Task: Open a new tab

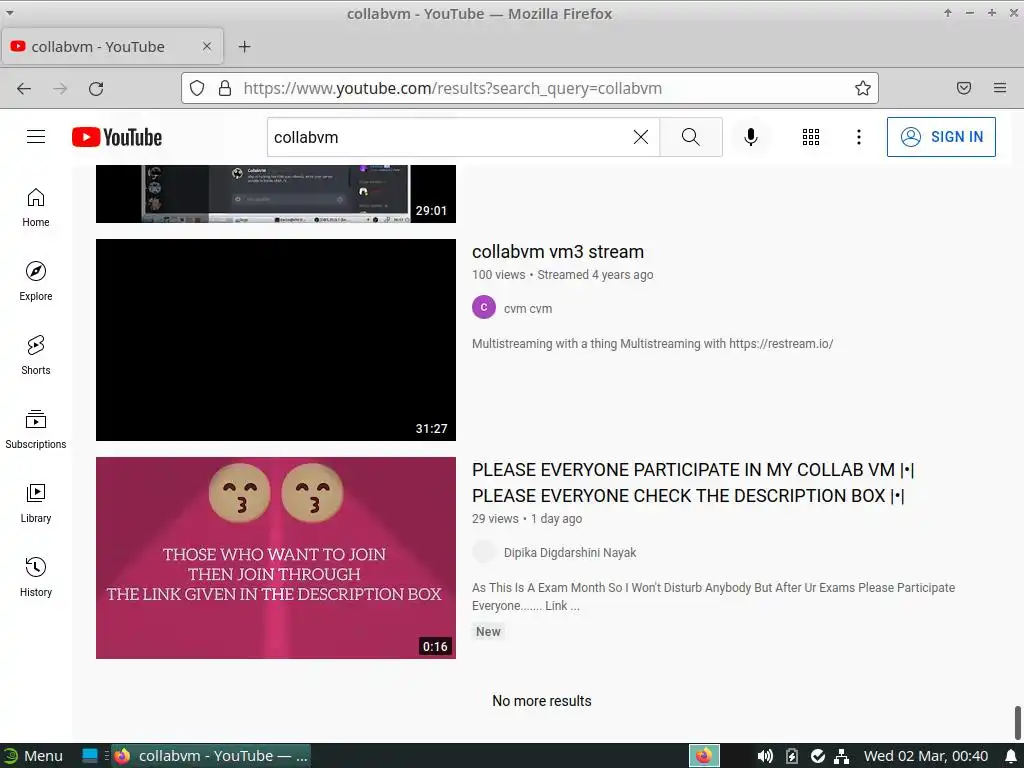Action: (x=244, y=46)
